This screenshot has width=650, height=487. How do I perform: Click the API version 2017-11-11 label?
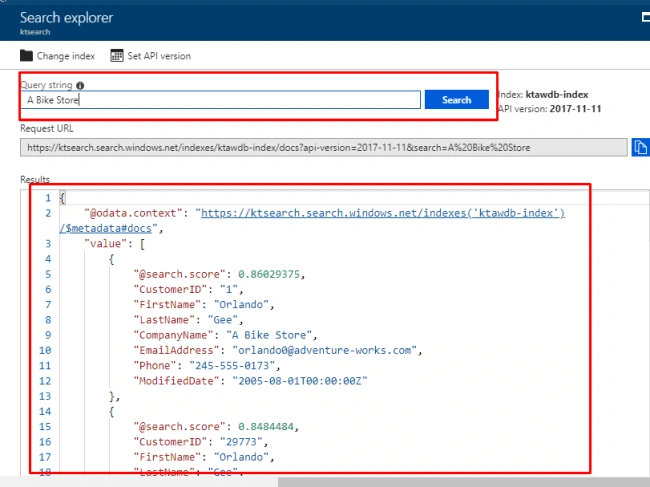[x=550, y=109]
